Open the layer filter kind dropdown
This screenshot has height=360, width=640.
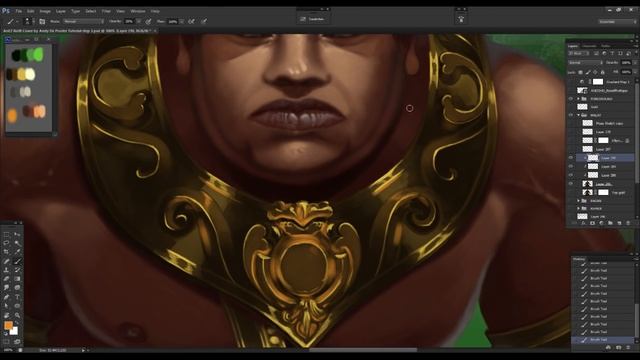[578, 53]
